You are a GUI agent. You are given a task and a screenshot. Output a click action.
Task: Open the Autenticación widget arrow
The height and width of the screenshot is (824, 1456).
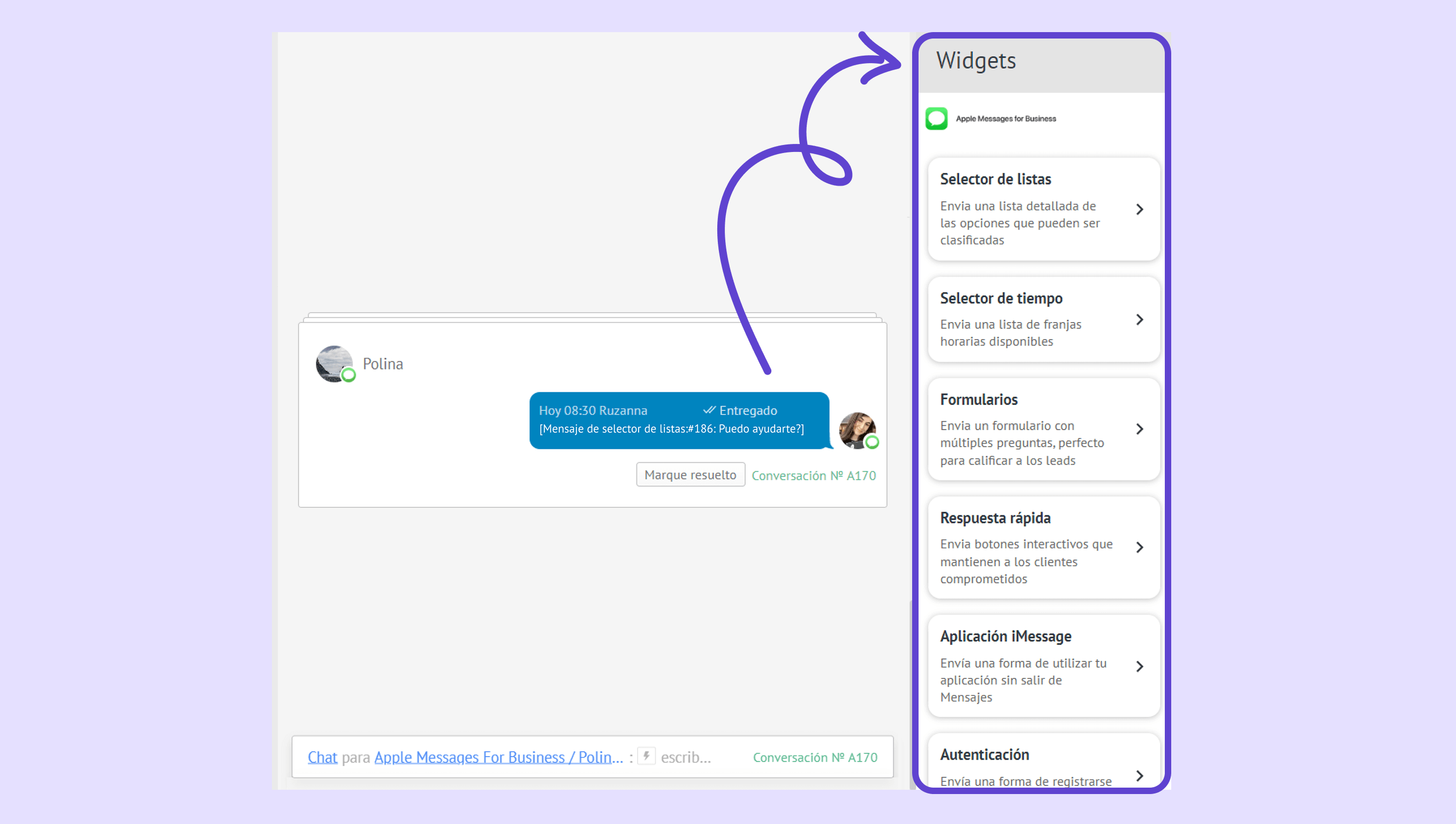click(1140, 775)
